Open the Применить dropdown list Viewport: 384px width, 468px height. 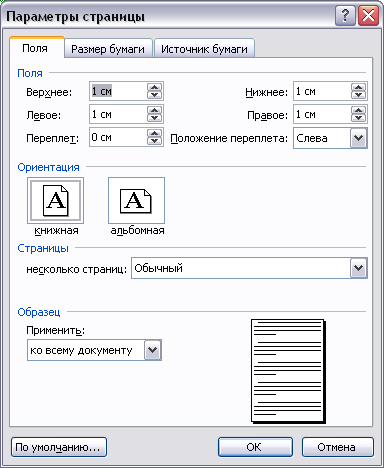point(153,350)
